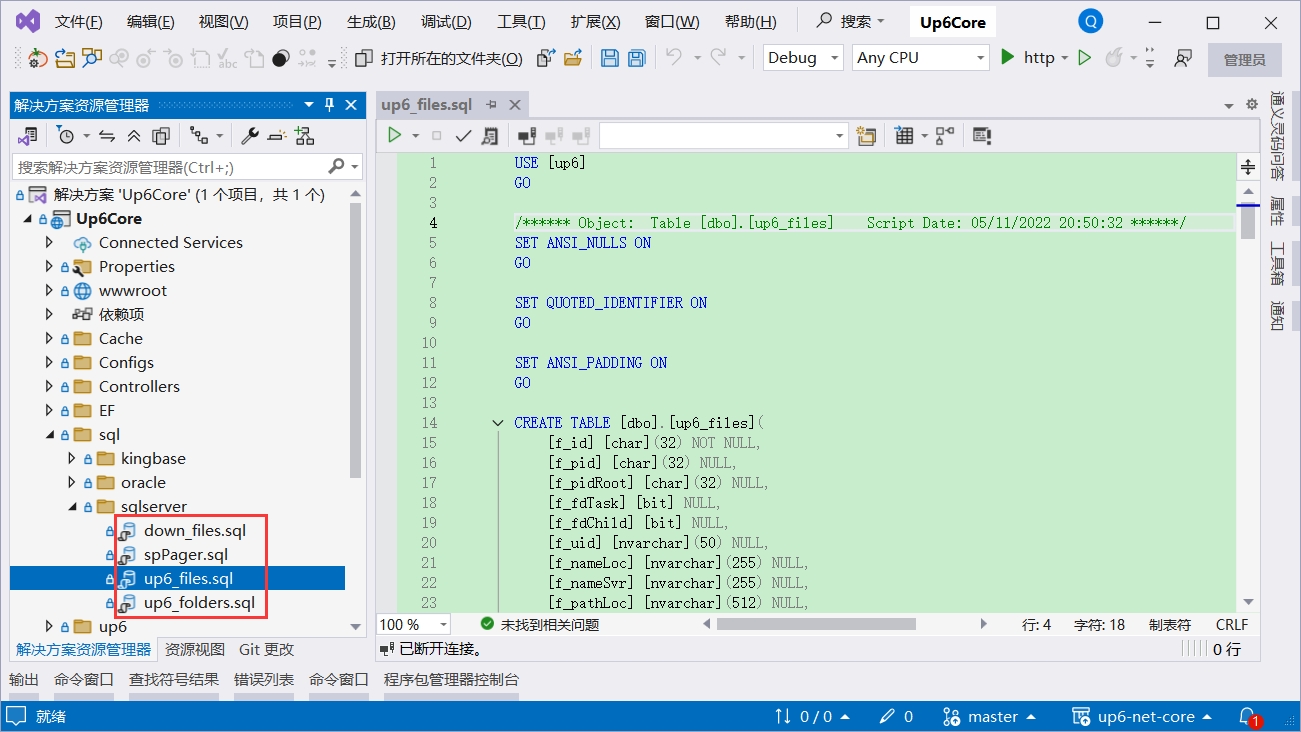The width and height of the screenshot is (1301, 732).
Task: Click the Save All icon in toolbar
Action: (636, 58)
